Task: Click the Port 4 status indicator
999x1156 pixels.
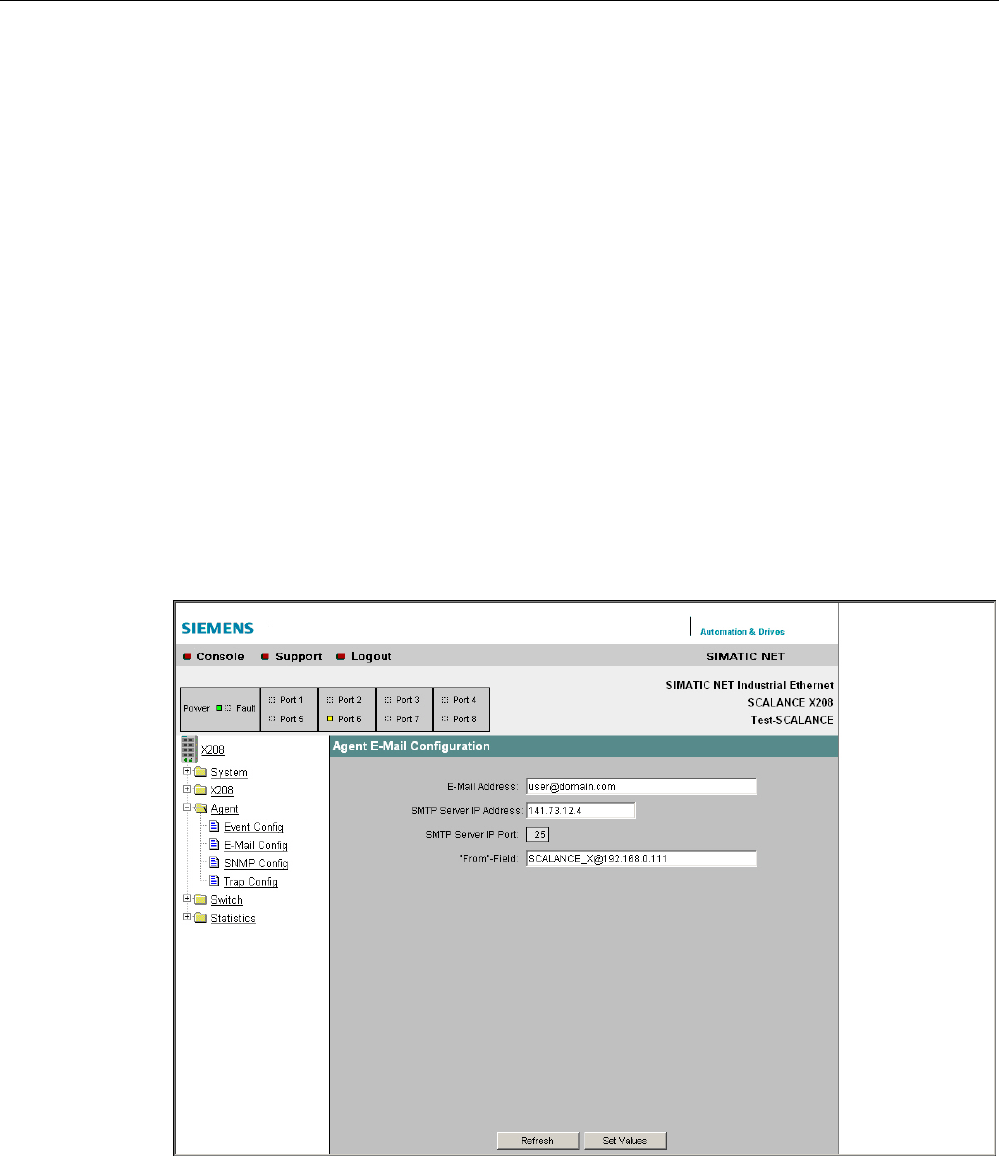Action: (445, 700)
